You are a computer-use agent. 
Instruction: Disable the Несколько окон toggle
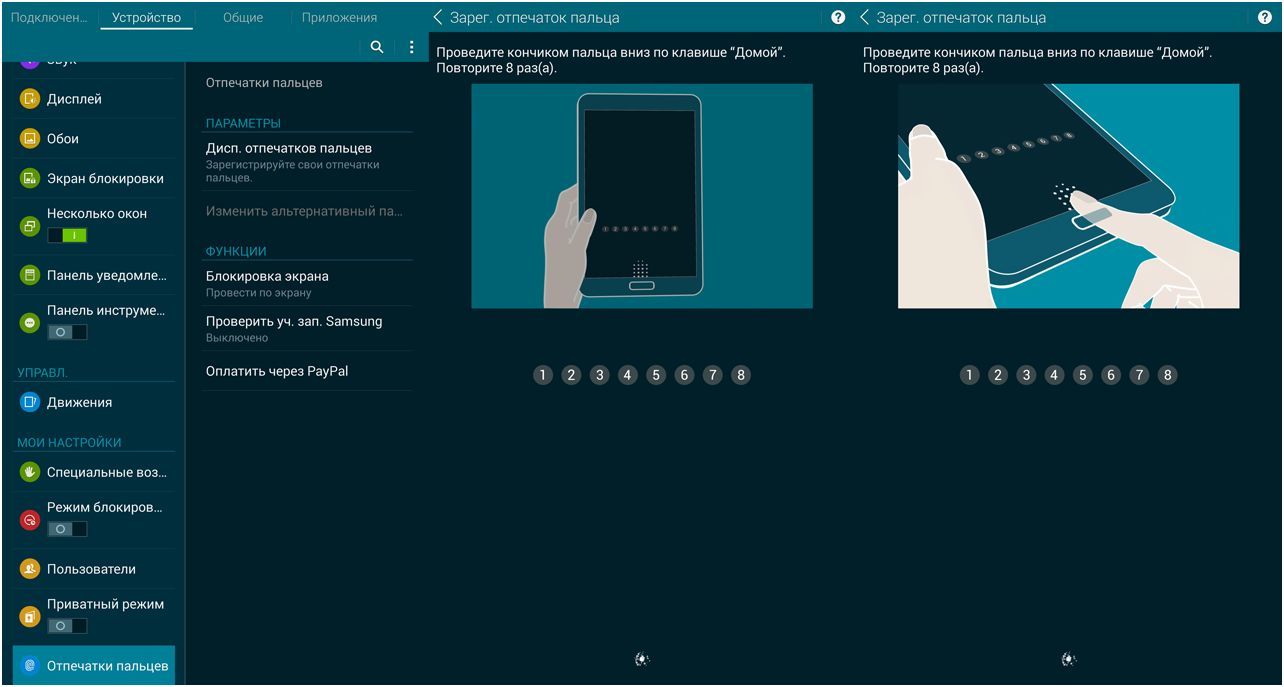[68, 235]
